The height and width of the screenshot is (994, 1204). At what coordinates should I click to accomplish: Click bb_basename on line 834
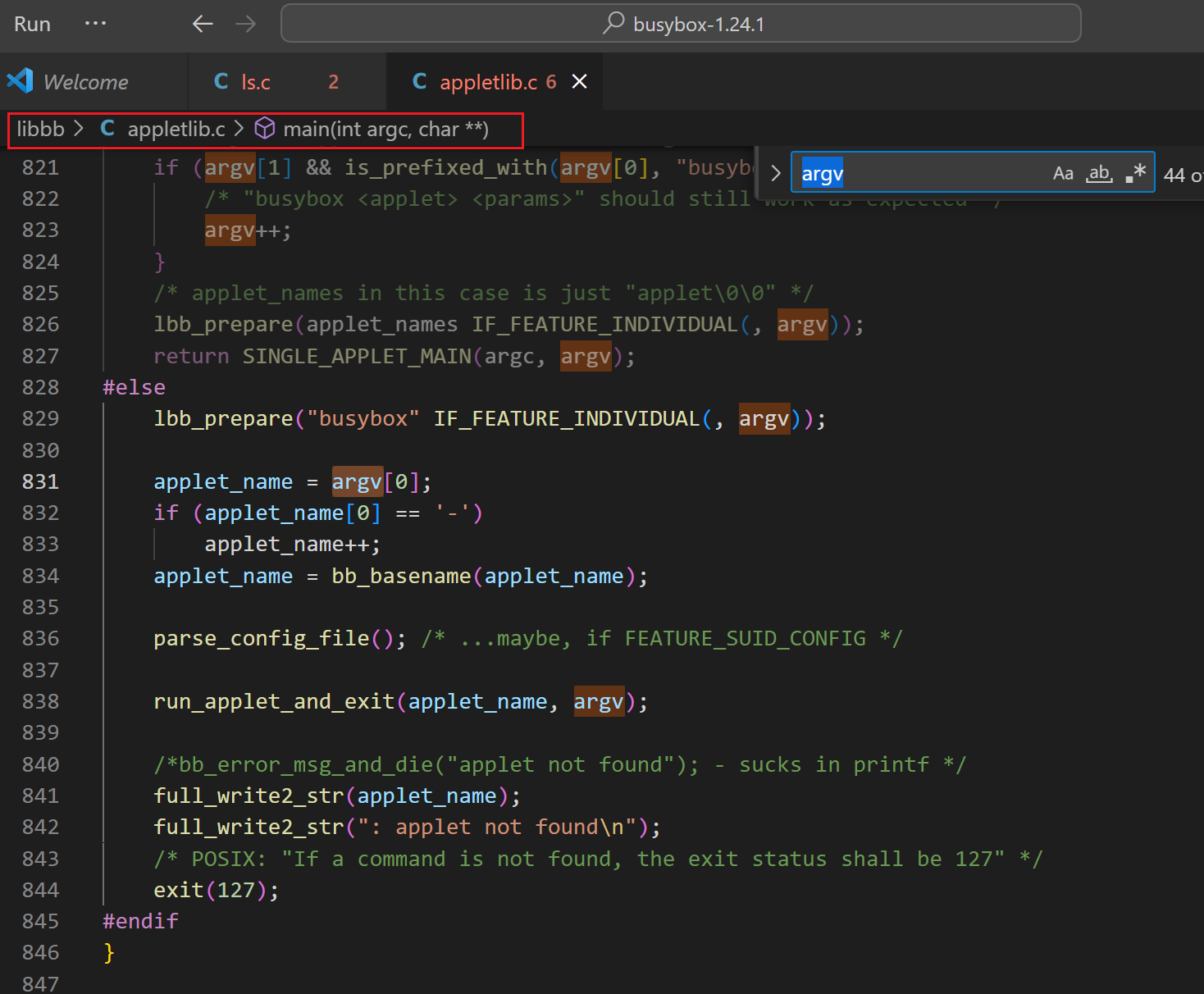401,576
